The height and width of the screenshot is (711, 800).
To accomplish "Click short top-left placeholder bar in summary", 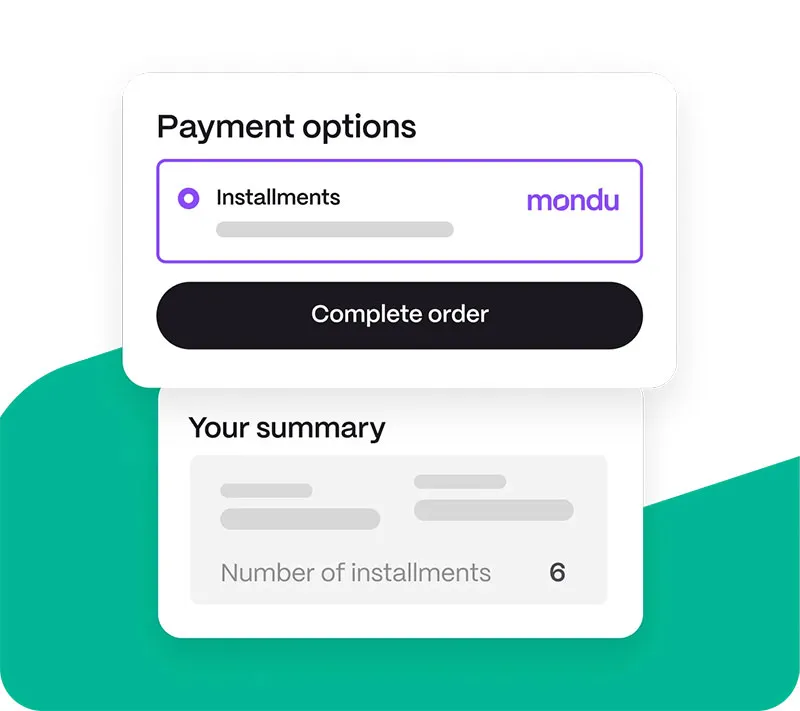I will [266, 490].
